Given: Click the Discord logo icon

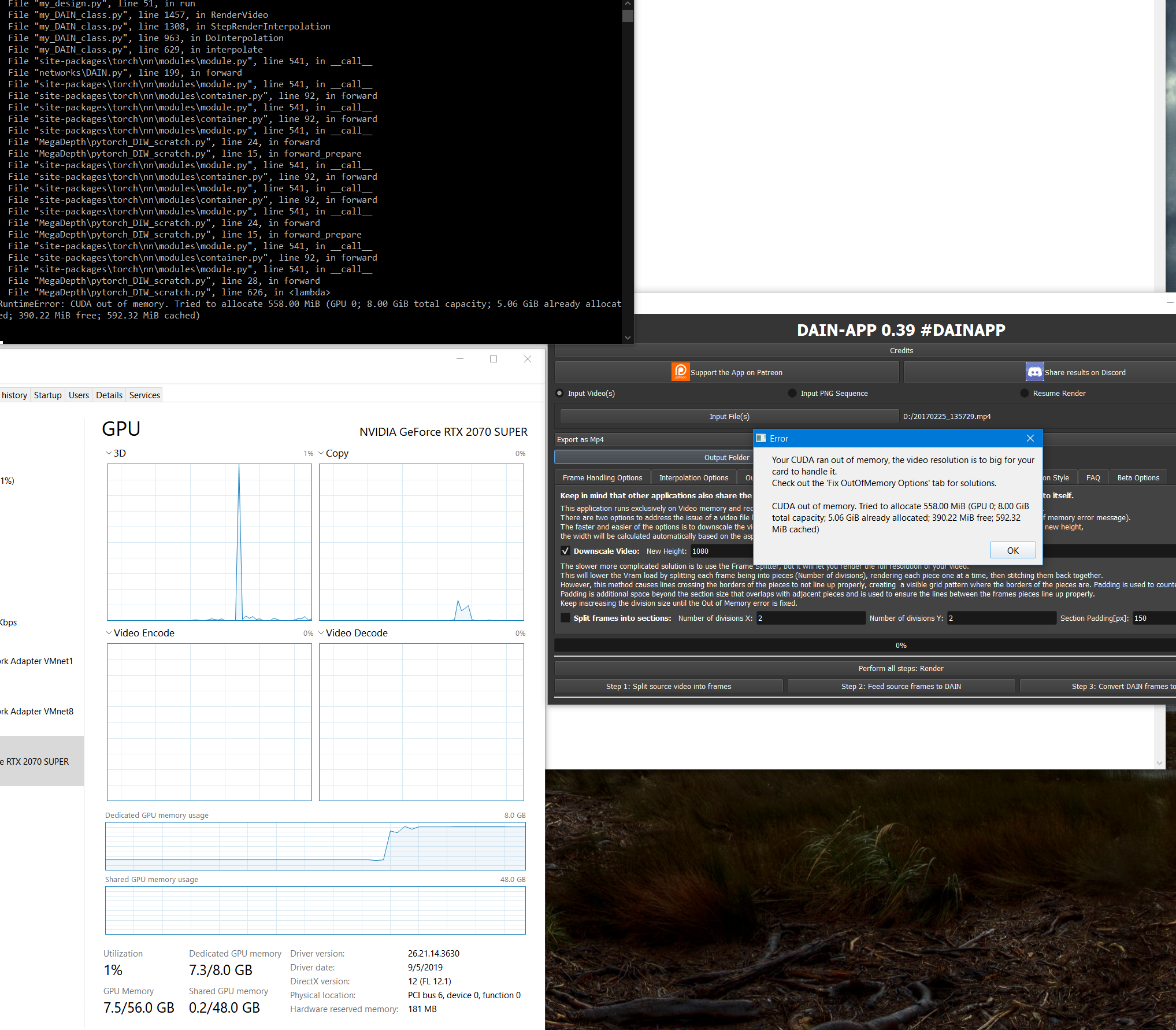Looking at the screenshot, I should [1034, 372].
